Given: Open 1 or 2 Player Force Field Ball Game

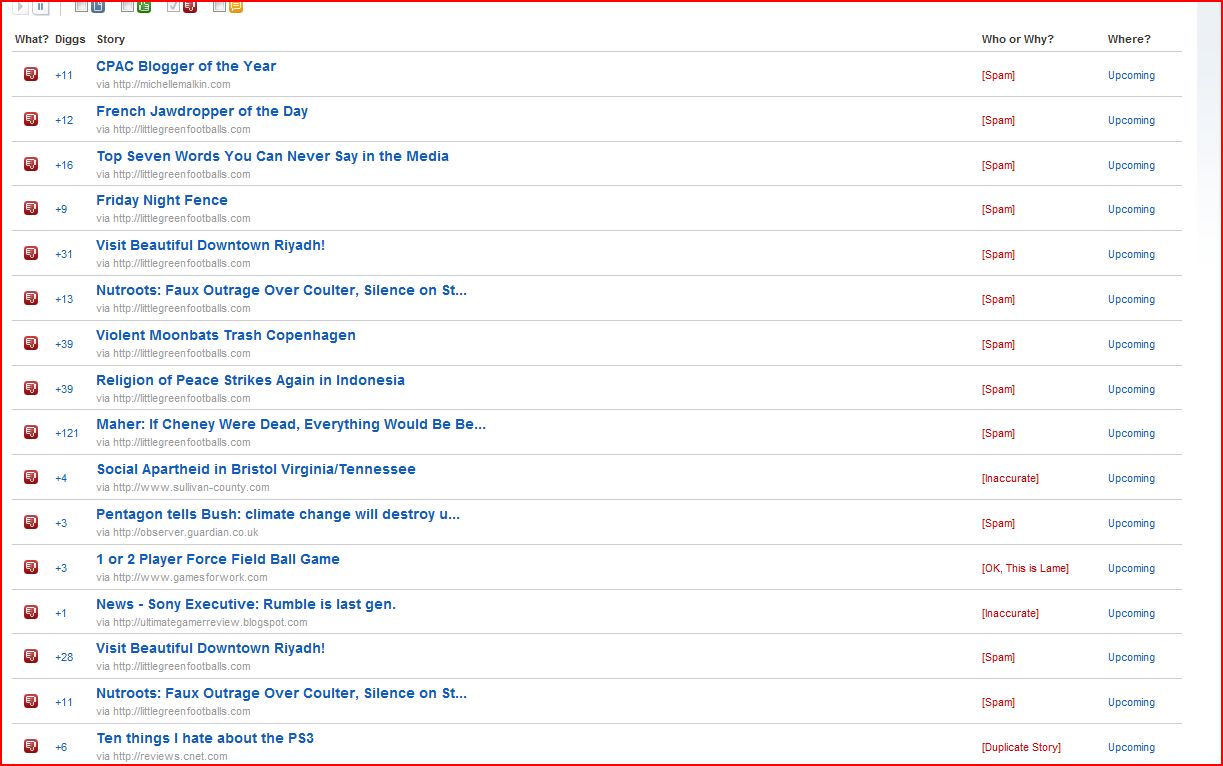Looking at the screenshot, I should click(218, 559).
